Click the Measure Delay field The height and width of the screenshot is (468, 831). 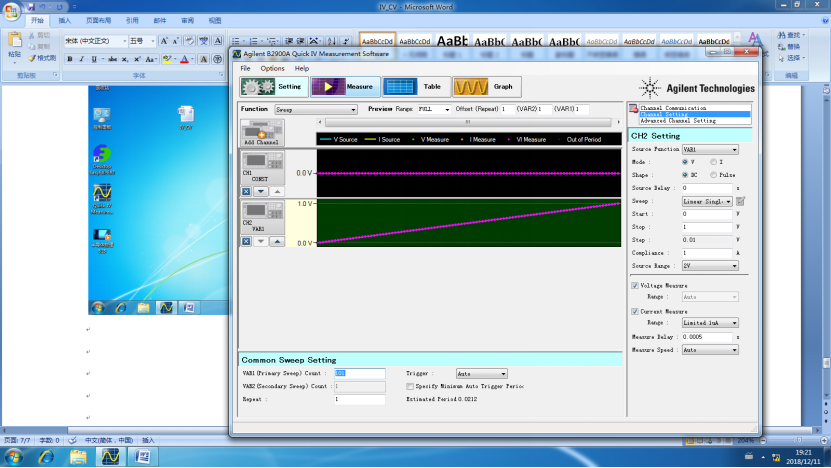(707, 337)
